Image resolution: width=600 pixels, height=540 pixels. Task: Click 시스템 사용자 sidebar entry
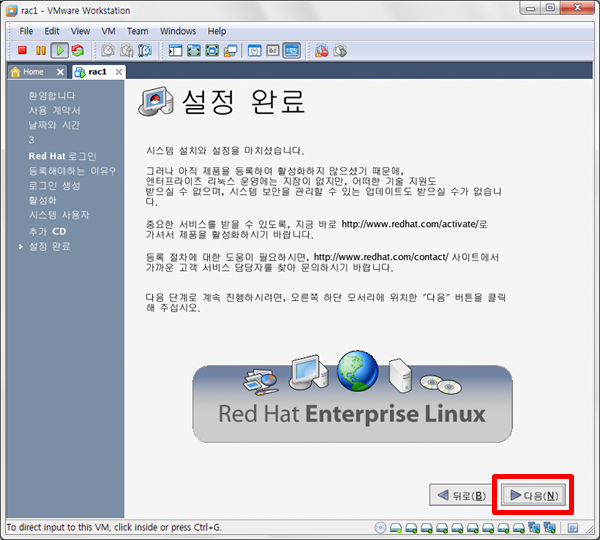(59, 215)
